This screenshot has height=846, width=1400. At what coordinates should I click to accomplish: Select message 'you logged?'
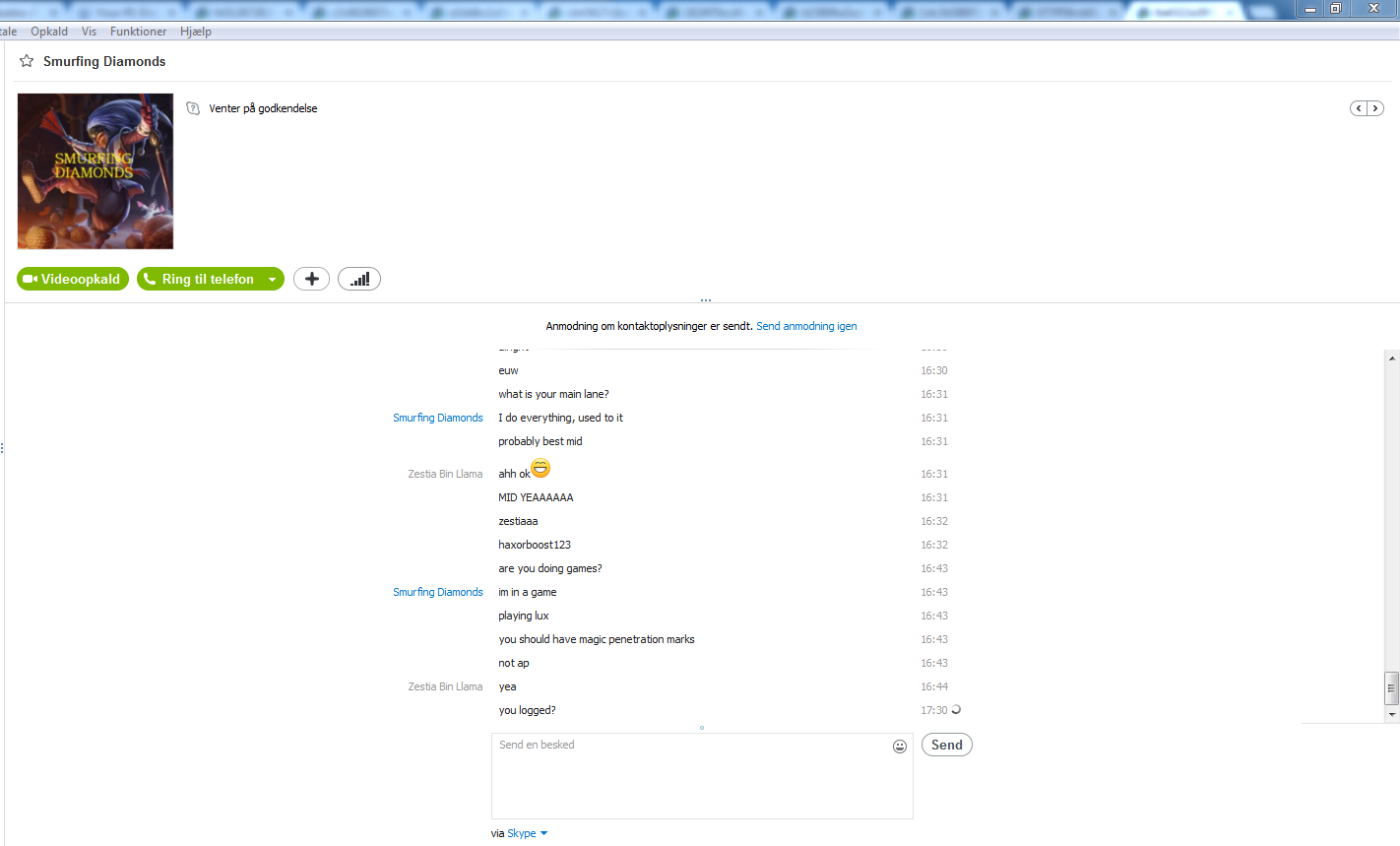527,710
